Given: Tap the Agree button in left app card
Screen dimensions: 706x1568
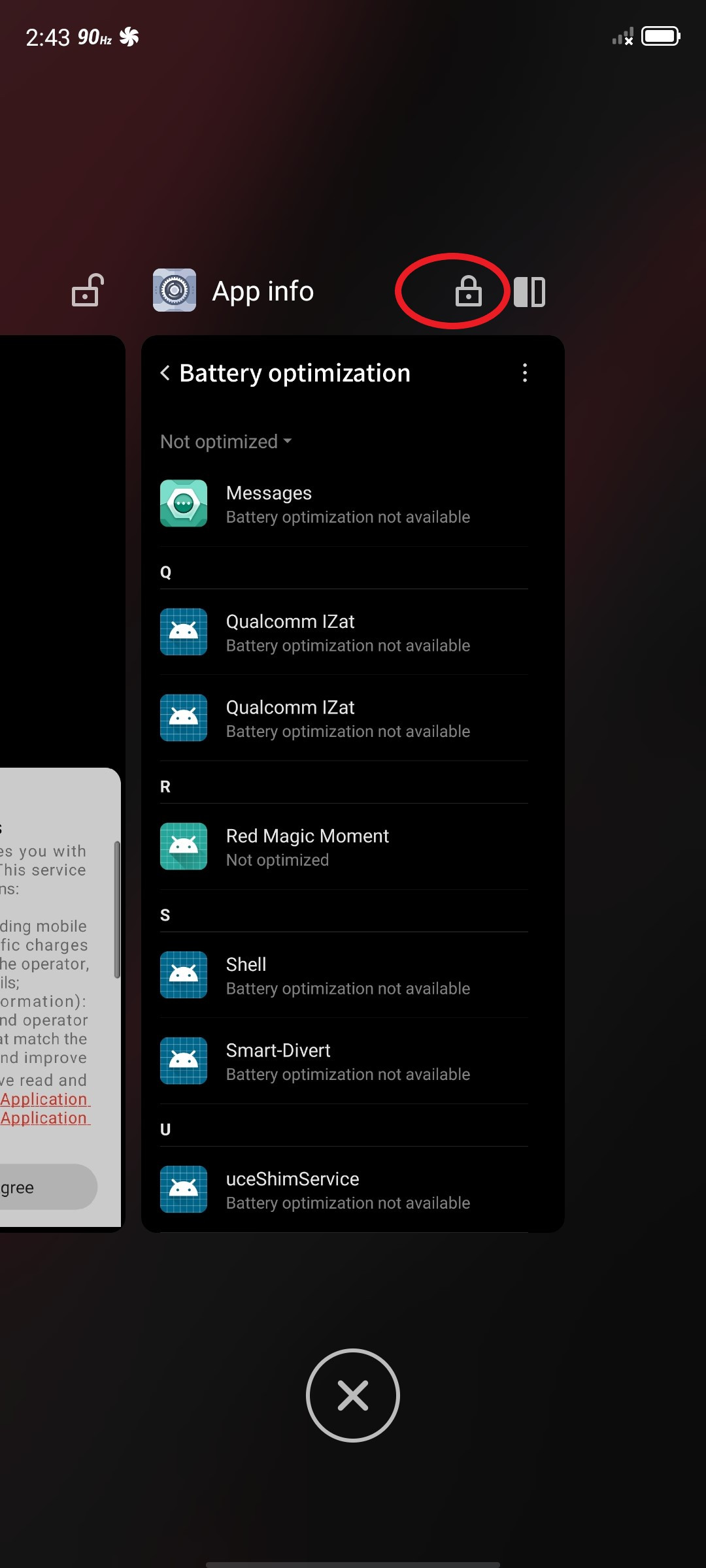Looking at the screenshot, I should click(x=48, y=1186).
